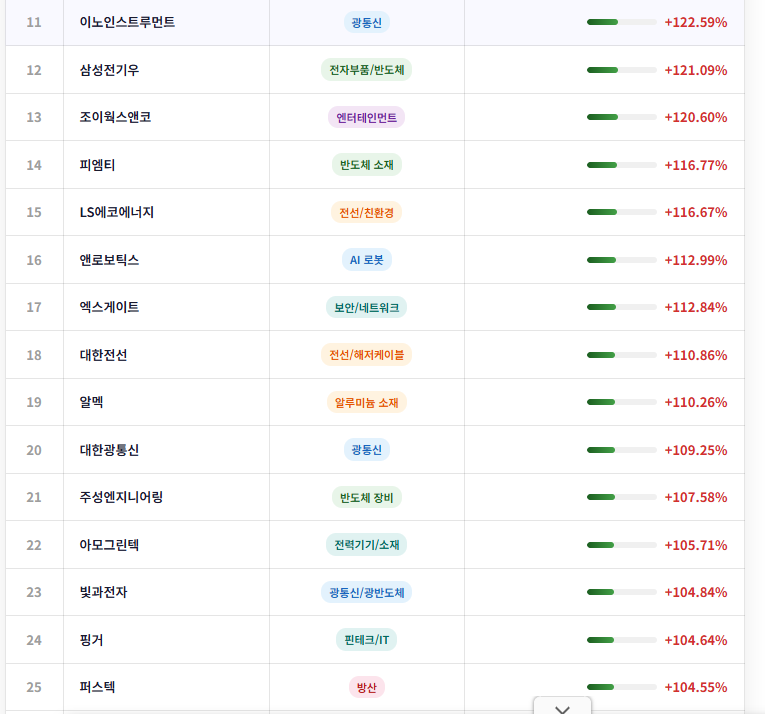This screenshot has height=714, width=765.
Task: Click the +121.09% return value
Action: [x=696, y=70]
